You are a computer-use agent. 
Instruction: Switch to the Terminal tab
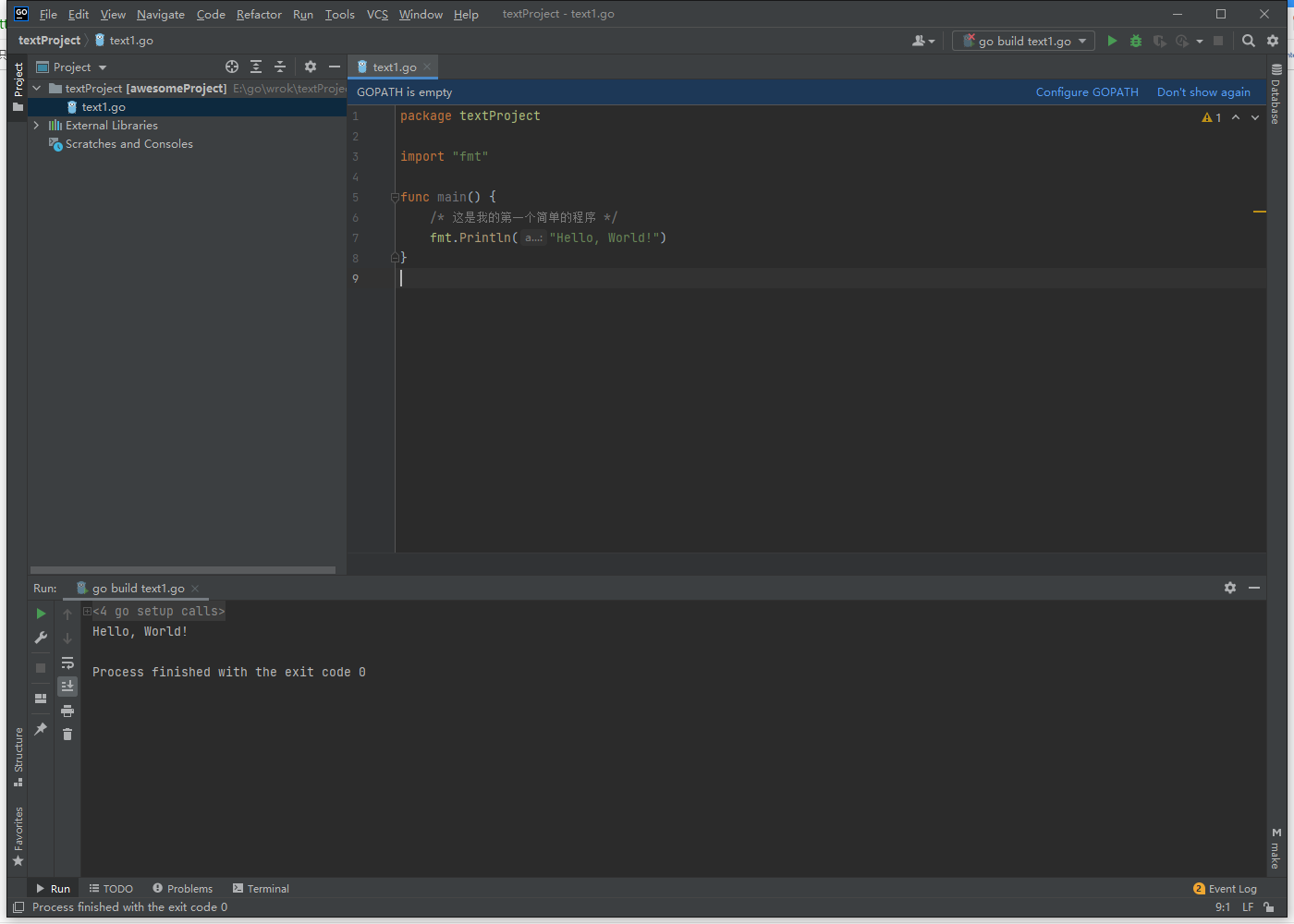[x=261, y=889]
